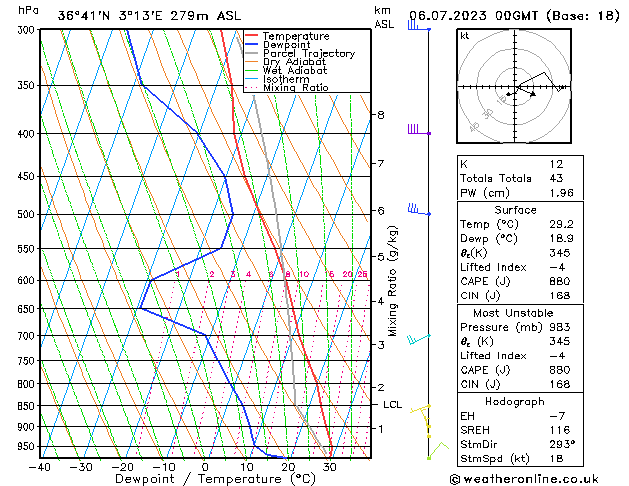Click the StmDir value 293°

pos(562,444)
